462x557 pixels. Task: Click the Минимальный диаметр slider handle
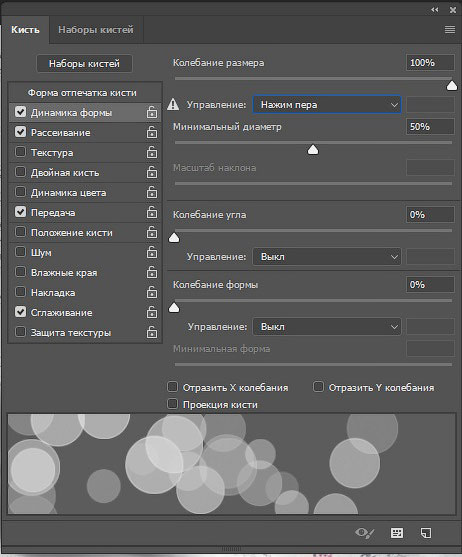tap(313, 150)
